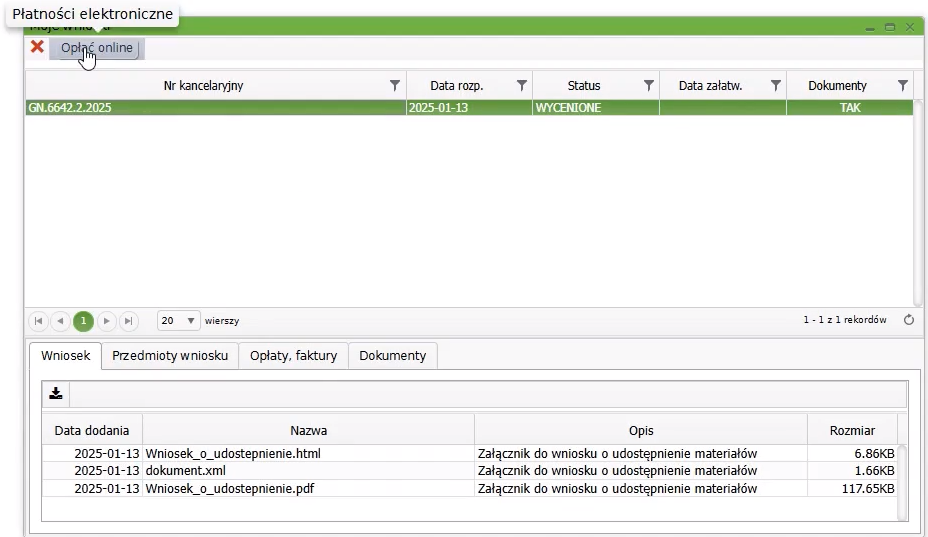The image size is (928, 537).
Task: Click the red X cancel icon
Action: (x=37, y=47)
